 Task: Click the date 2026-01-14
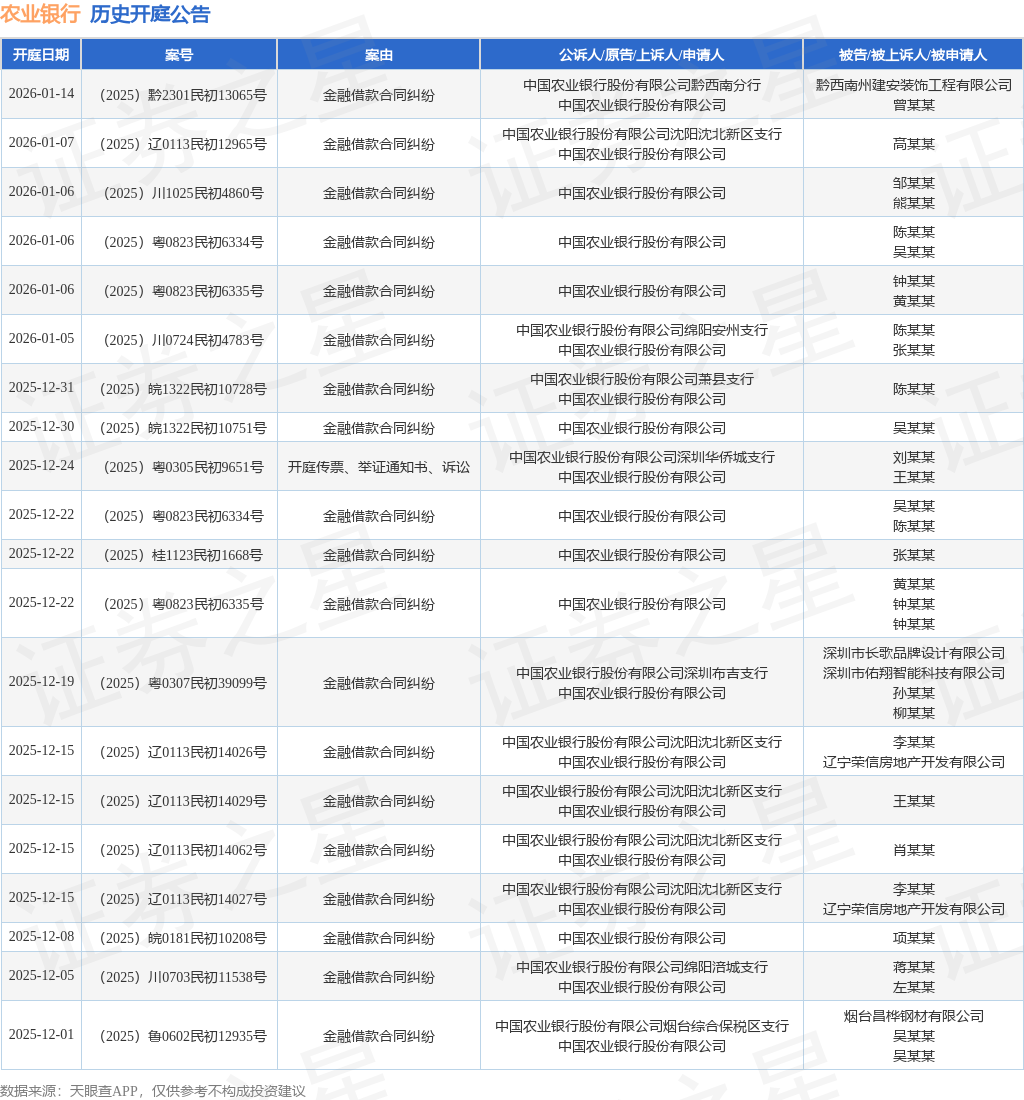click(x=41, y=93)
